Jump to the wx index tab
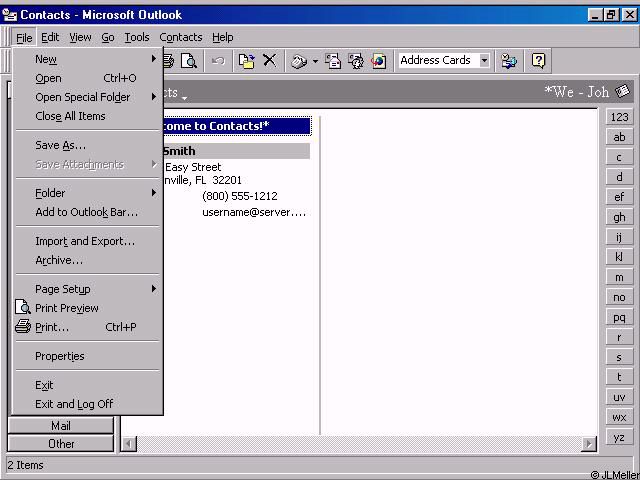640x480 pixels. [619, 417]
